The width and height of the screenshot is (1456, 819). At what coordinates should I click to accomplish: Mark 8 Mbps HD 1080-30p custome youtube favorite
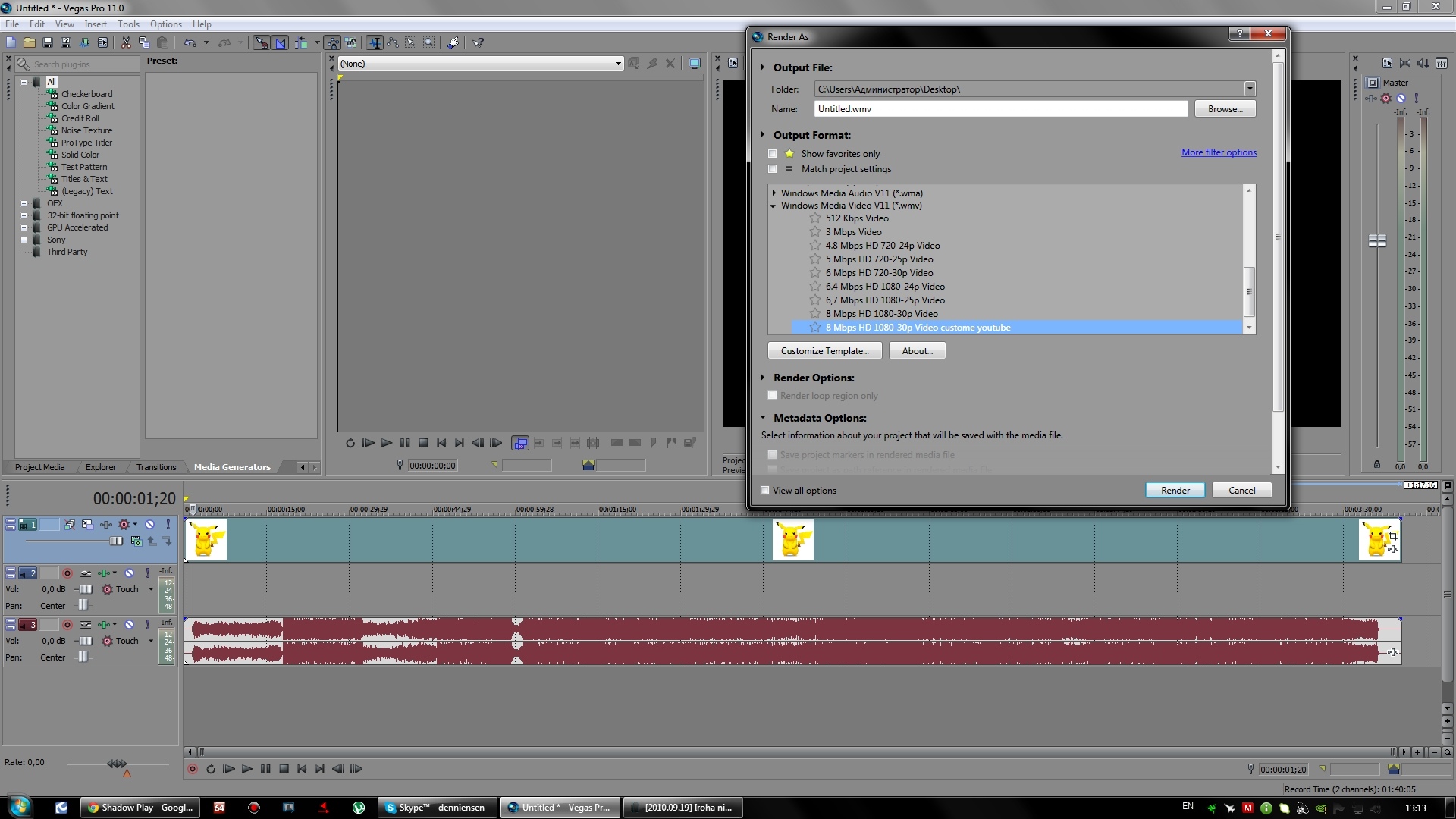[x=815, y=328]
